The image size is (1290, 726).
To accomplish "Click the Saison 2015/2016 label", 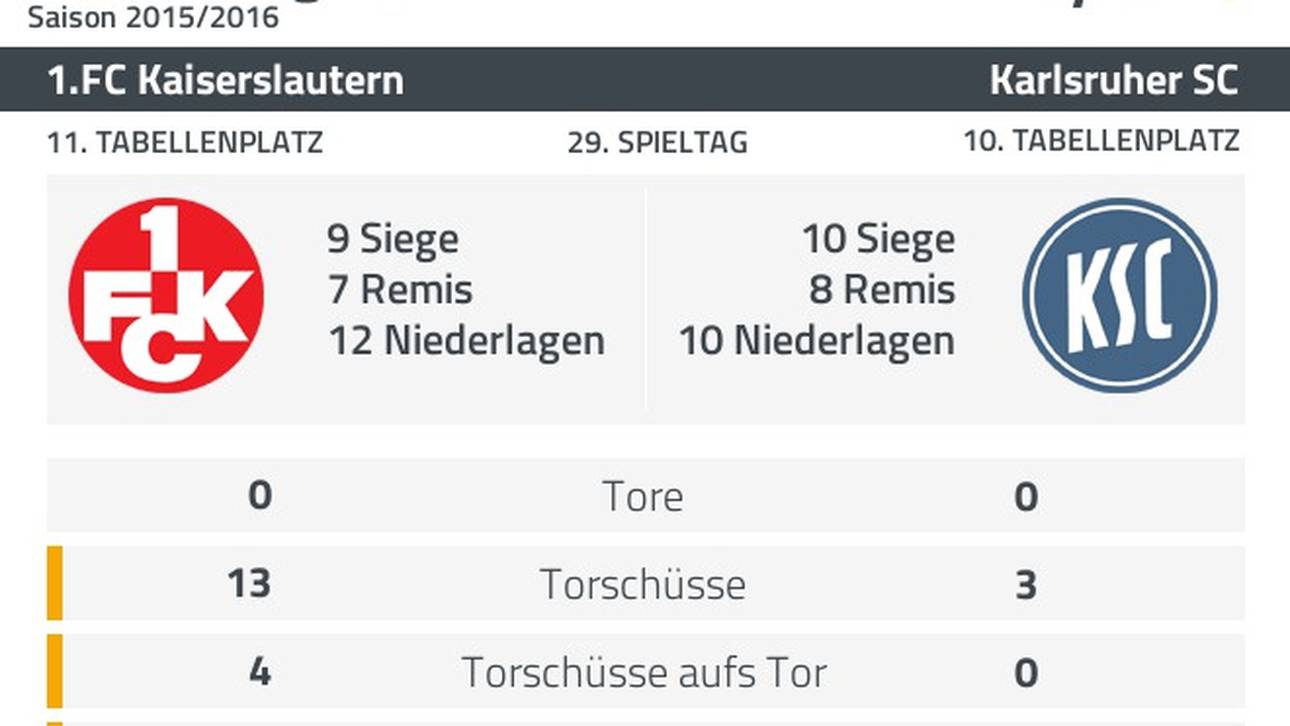I will pos(153,17).
